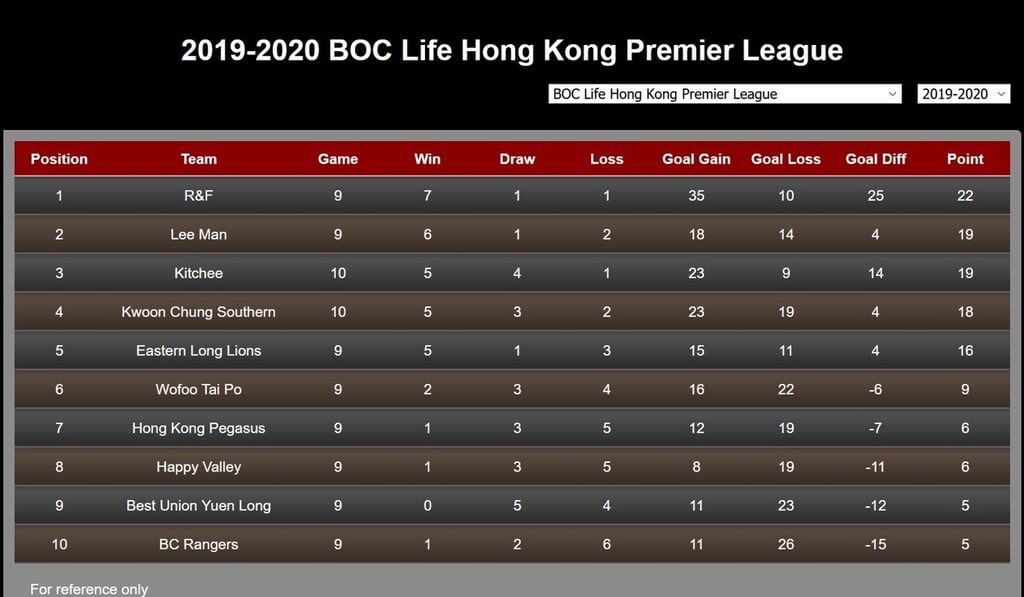Expand the competition combo box arrow
Viewport: 1024px width, 597px height.
click(893, 93)
